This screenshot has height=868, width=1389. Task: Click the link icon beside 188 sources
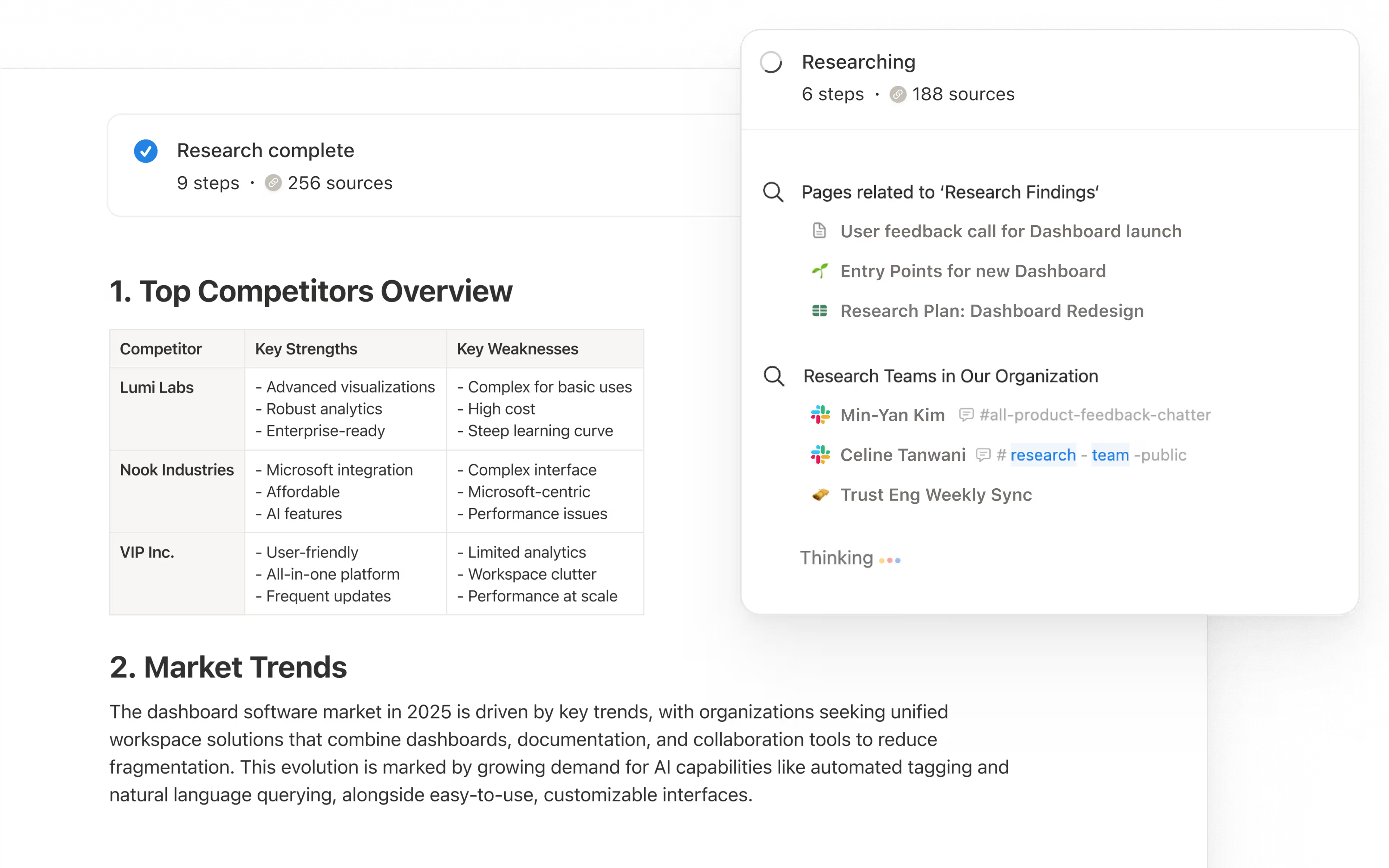coord(898,94)
